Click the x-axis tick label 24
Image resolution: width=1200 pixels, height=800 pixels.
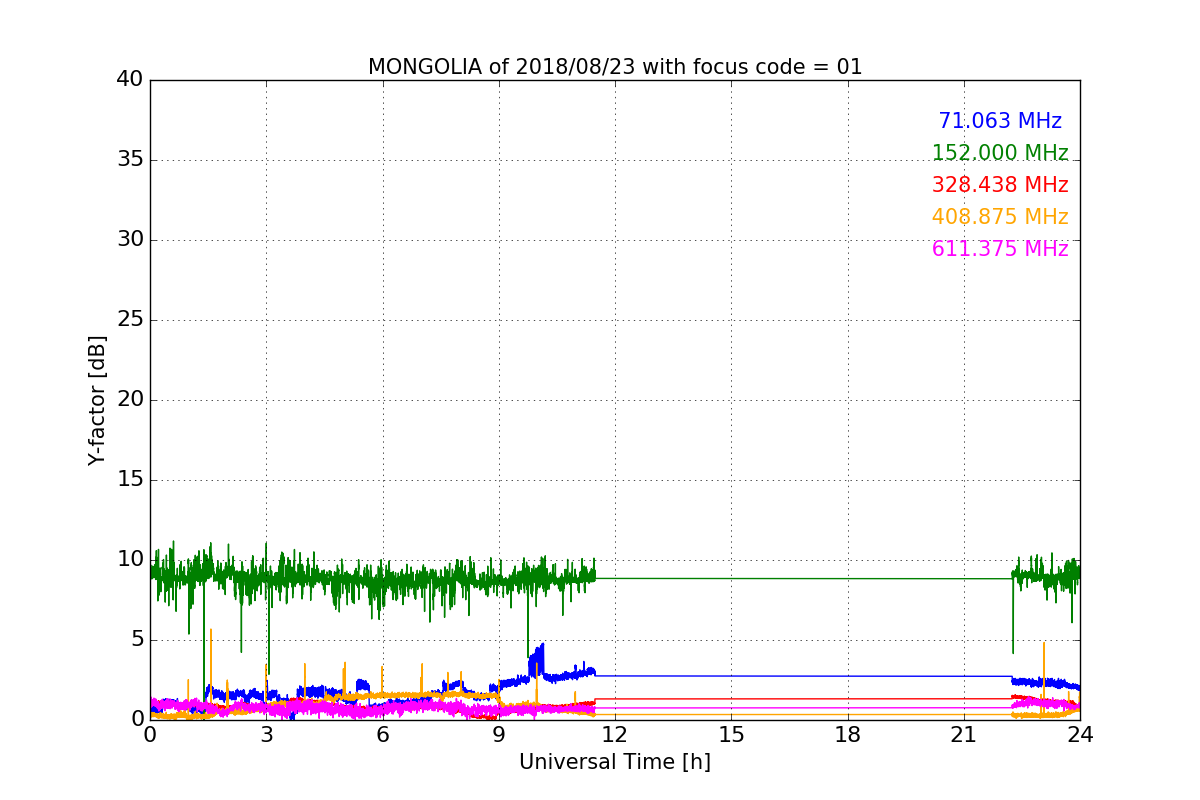click(1080, 734)
